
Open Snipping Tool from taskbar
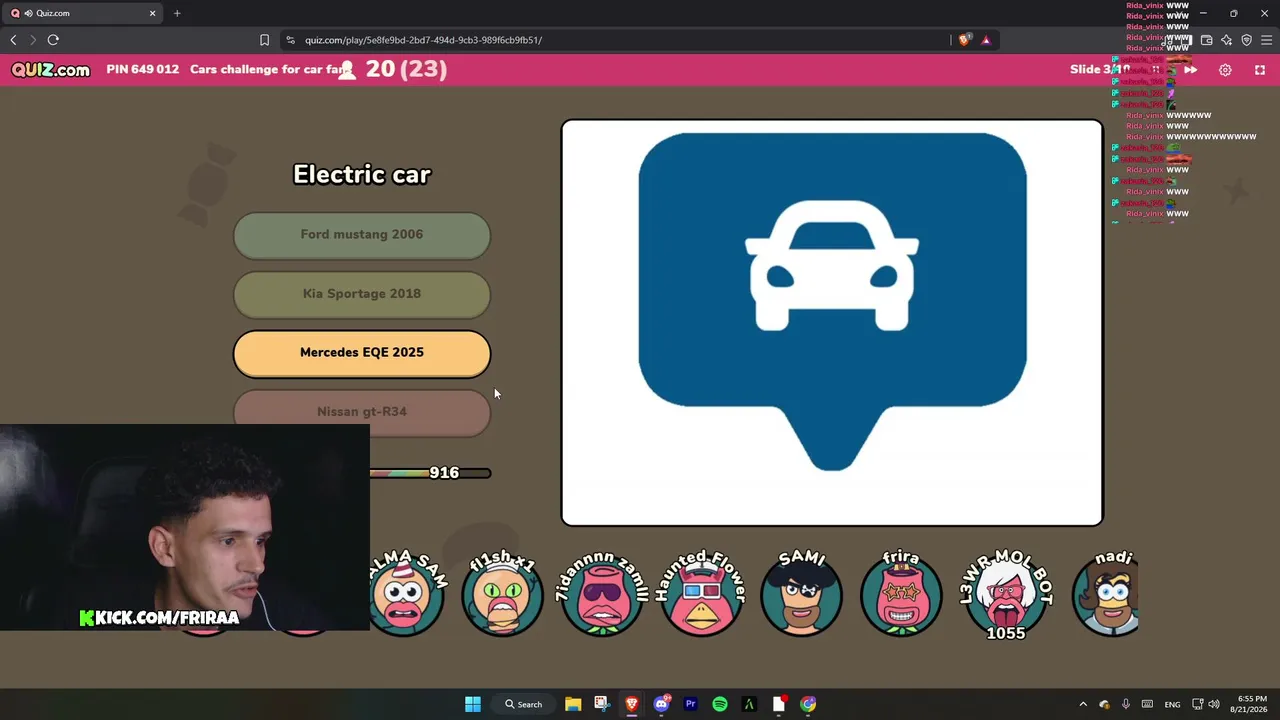601,704
